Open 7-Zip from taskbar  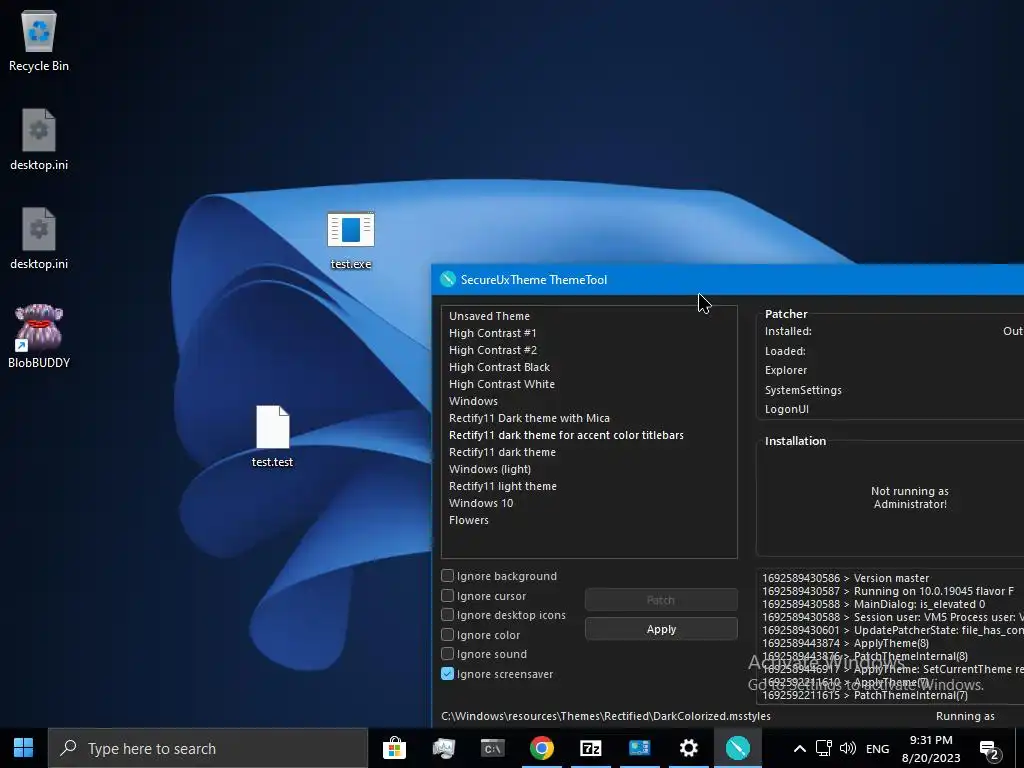(x=590, y=748)
